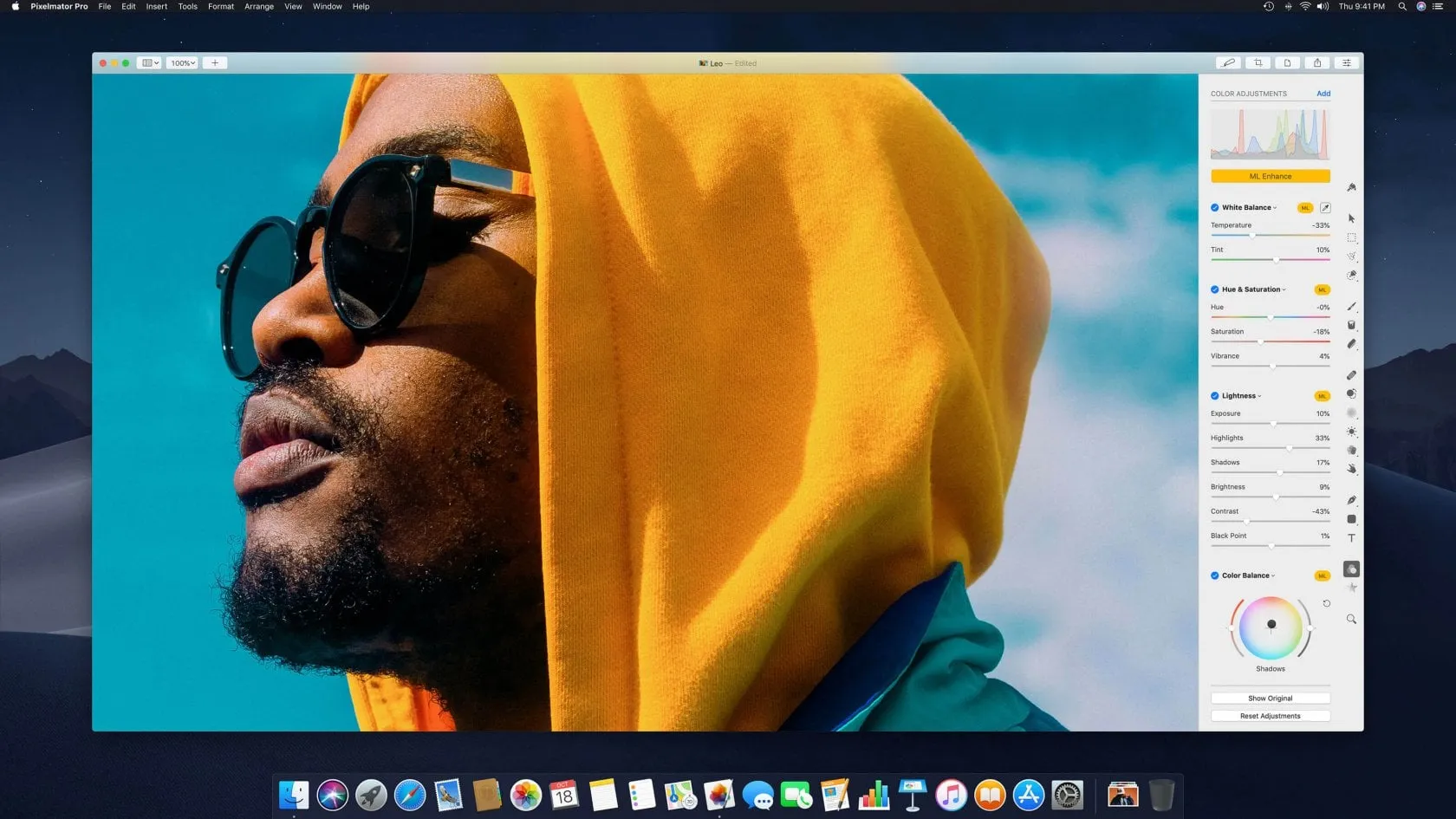The width and height of the screenshot is (1456, 819).
Task: Open the 100% zoom level dropdown
Action: [x=183, y=63]
